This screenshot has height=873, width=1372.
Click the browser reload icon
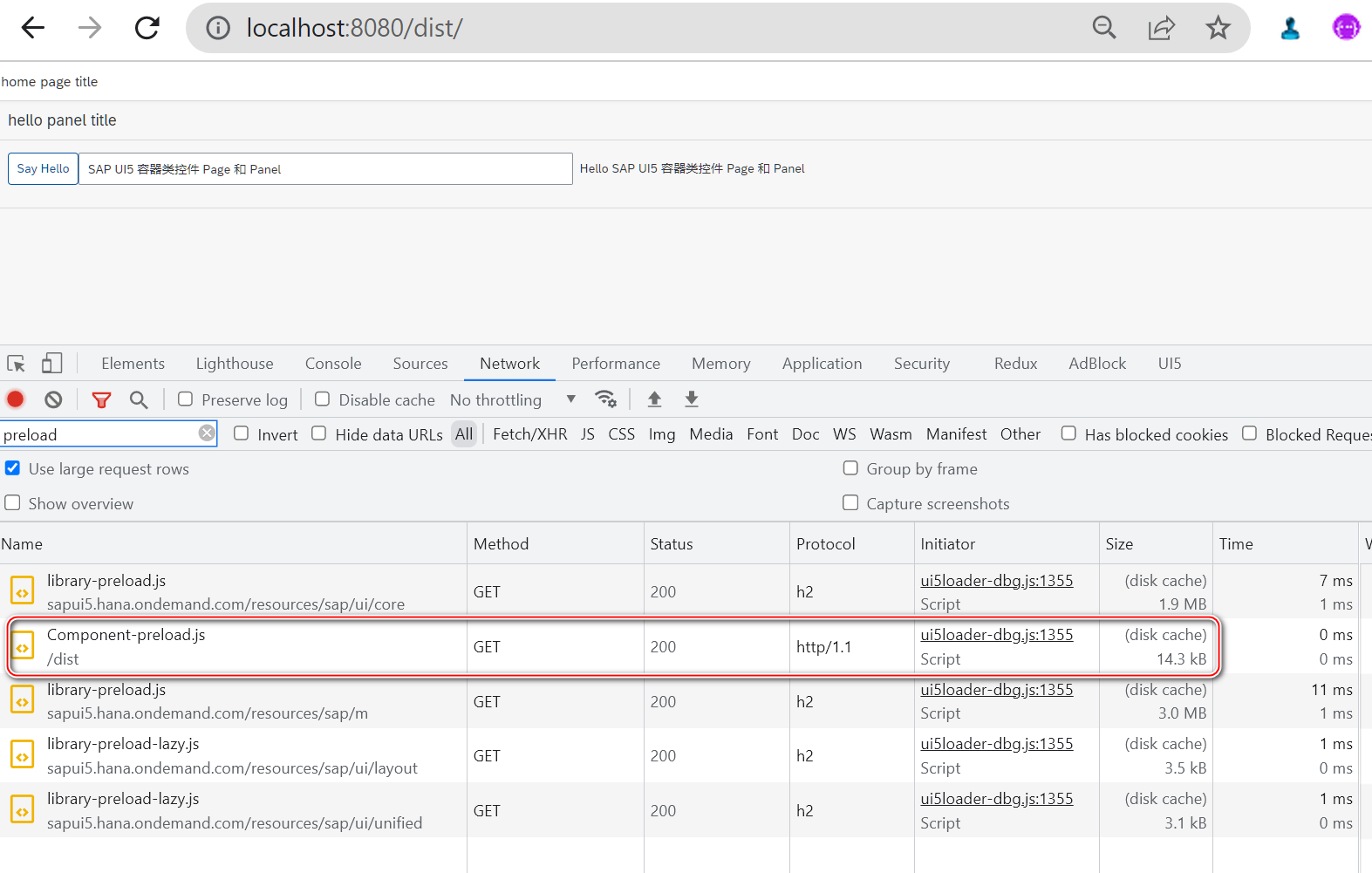coord(147,28)
